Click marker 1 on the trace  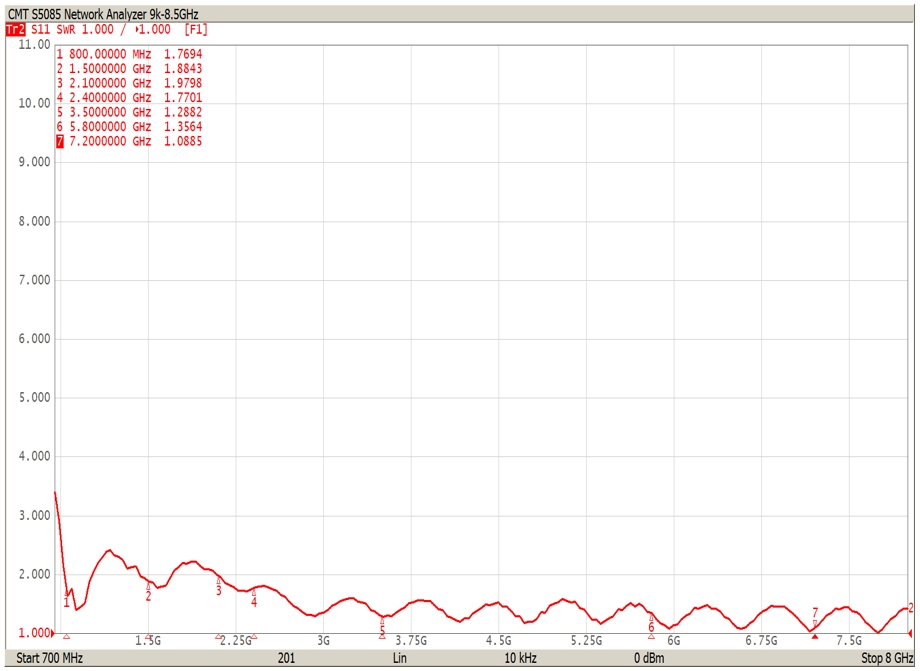[67, 600]
